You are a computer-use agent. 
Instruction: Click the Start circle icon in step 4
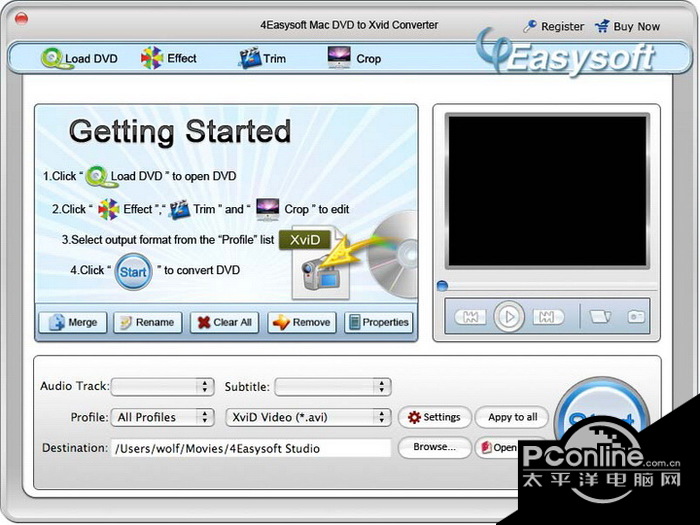pos(133,271)
